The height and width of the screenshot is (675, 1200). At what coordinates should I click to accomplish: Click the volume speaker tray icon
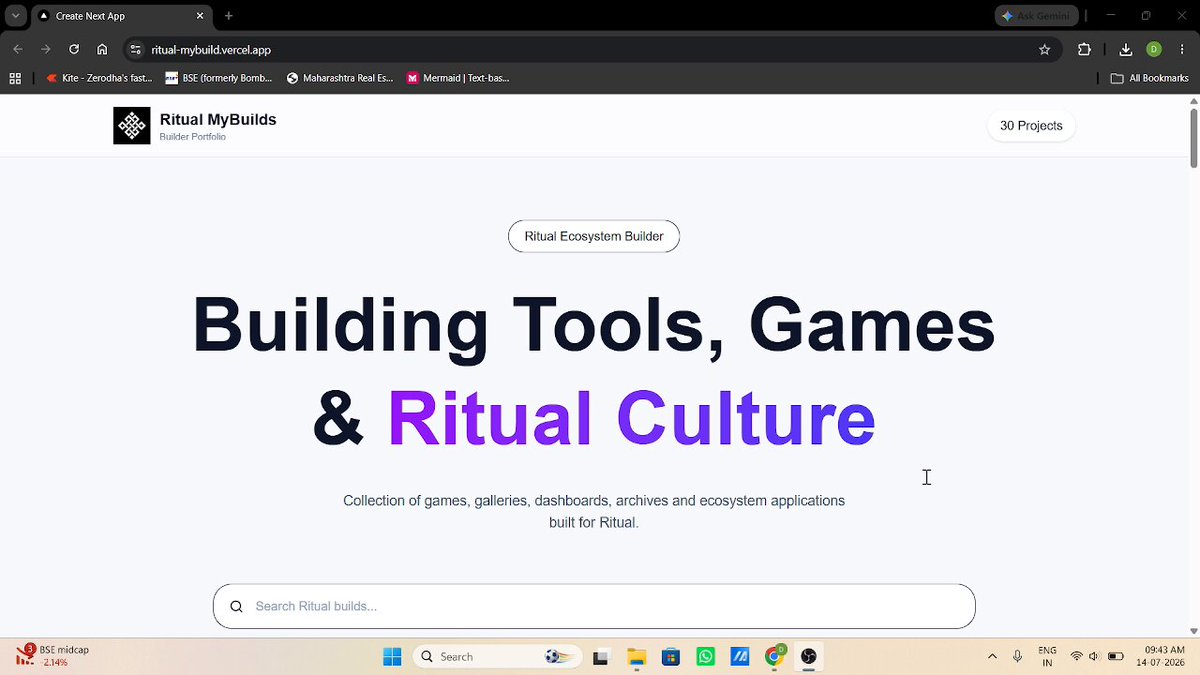[x=1094, y=656]
